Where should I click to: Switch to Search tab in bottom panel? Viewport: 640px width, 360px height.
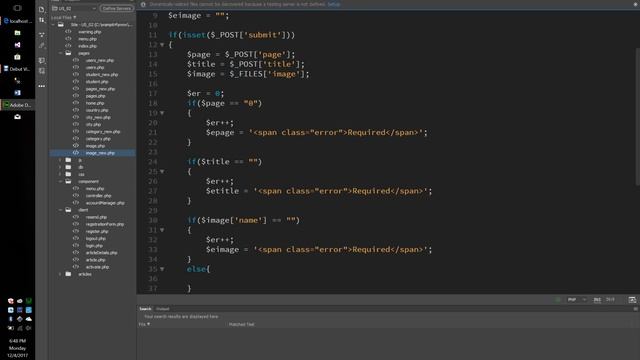145,309
